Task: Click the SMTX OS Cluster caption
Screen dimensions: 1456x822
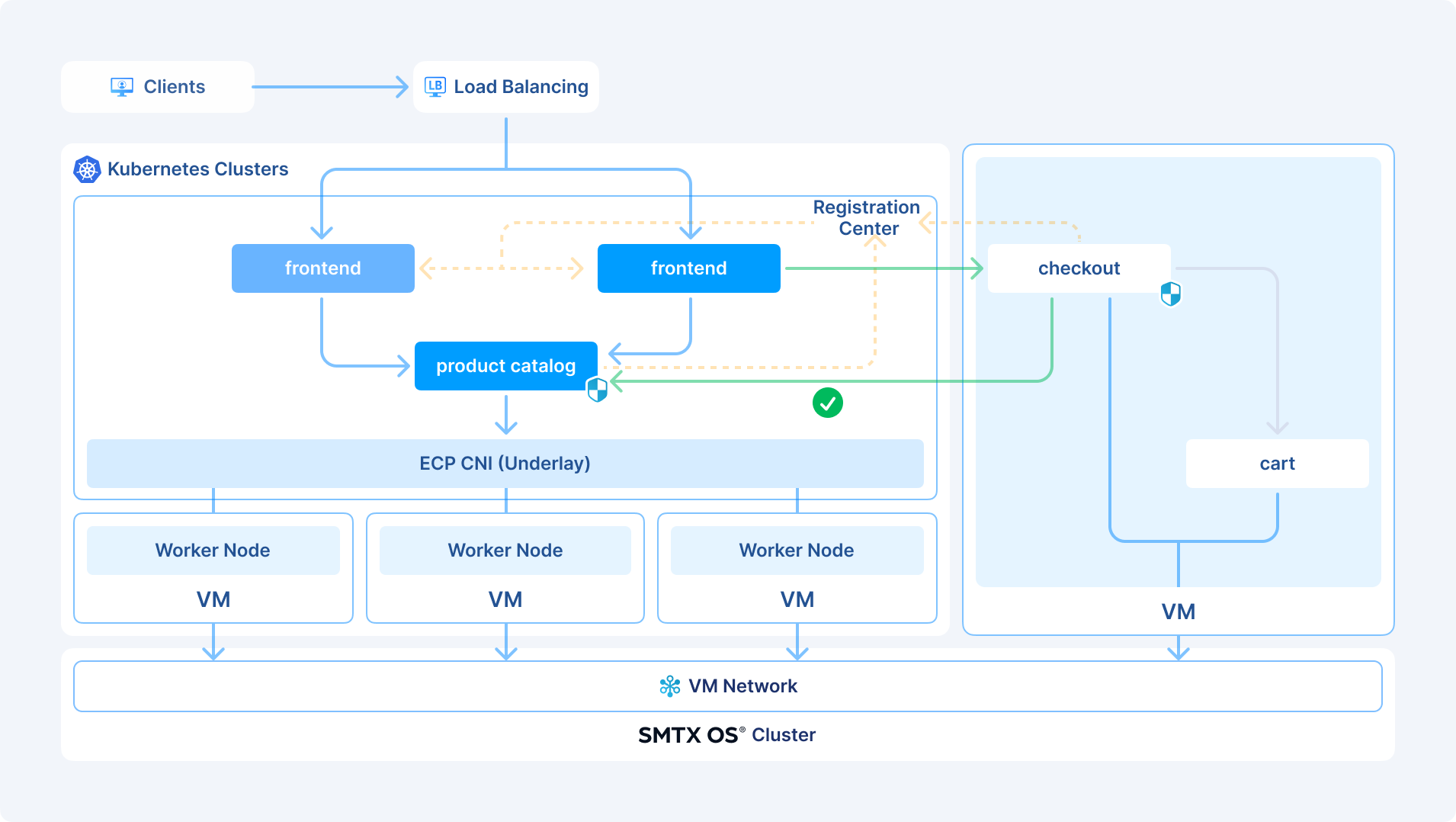Action: [x=726, y=735]
